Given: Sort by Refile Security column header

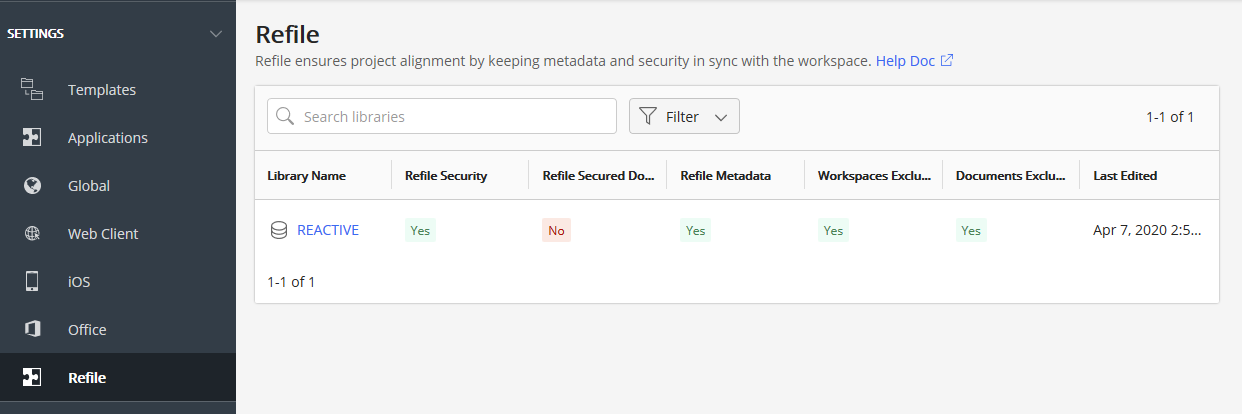Looking at the screenshot, I should pos(446,176).
